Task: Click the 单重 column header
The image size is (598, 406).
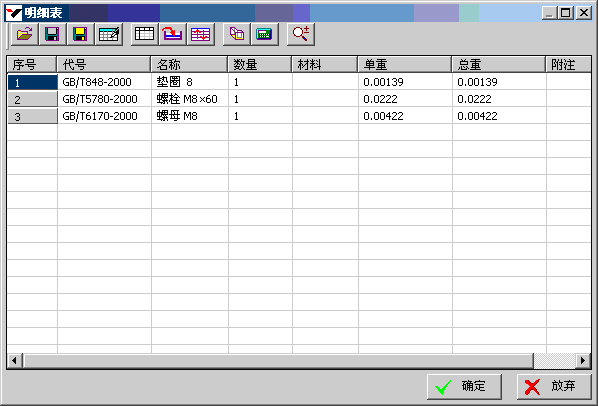Action: 405,64
